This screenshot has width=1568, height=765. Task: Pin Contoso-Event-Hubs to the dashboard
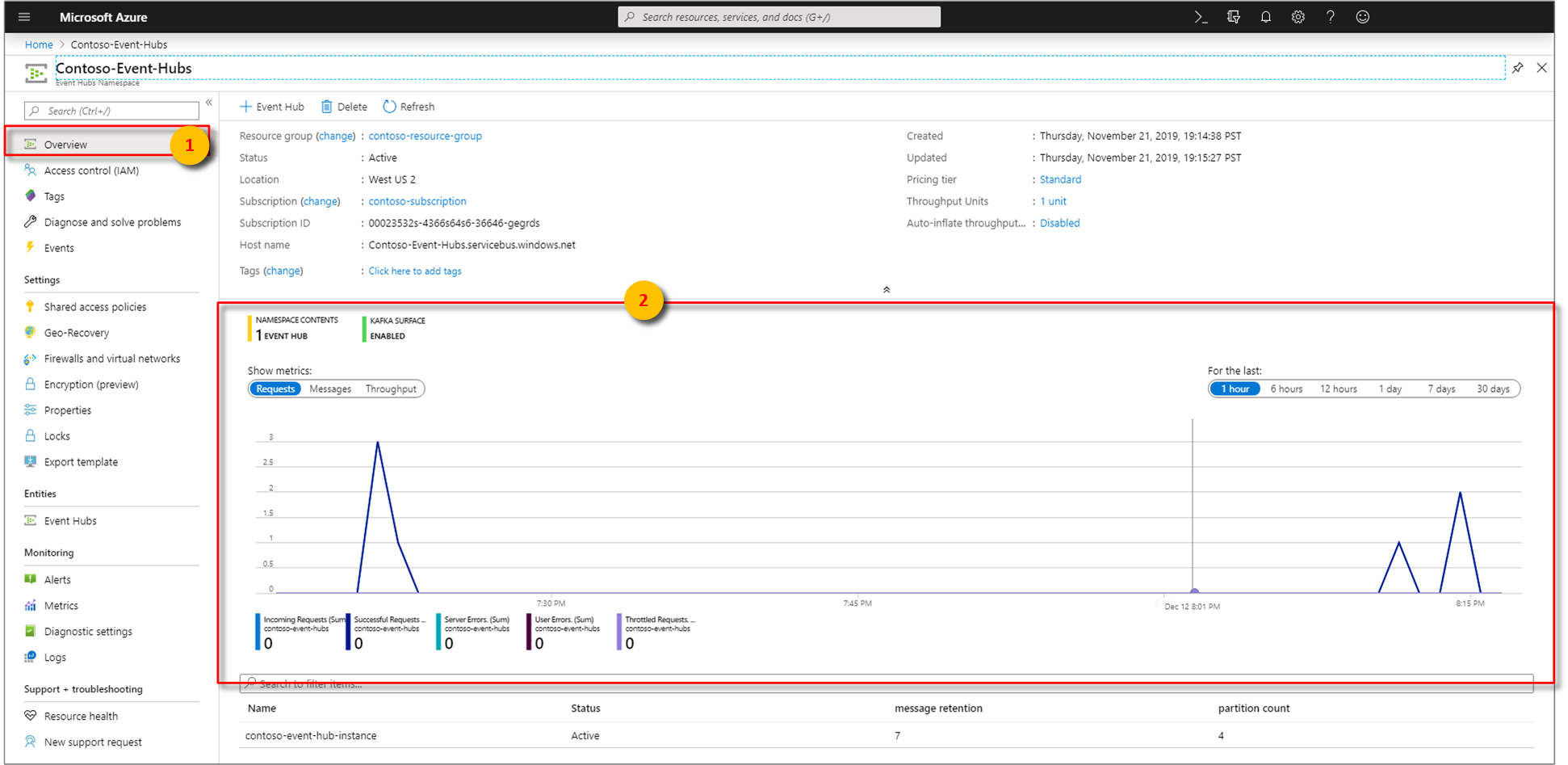pyautogui.click(x=1517, y=68)
